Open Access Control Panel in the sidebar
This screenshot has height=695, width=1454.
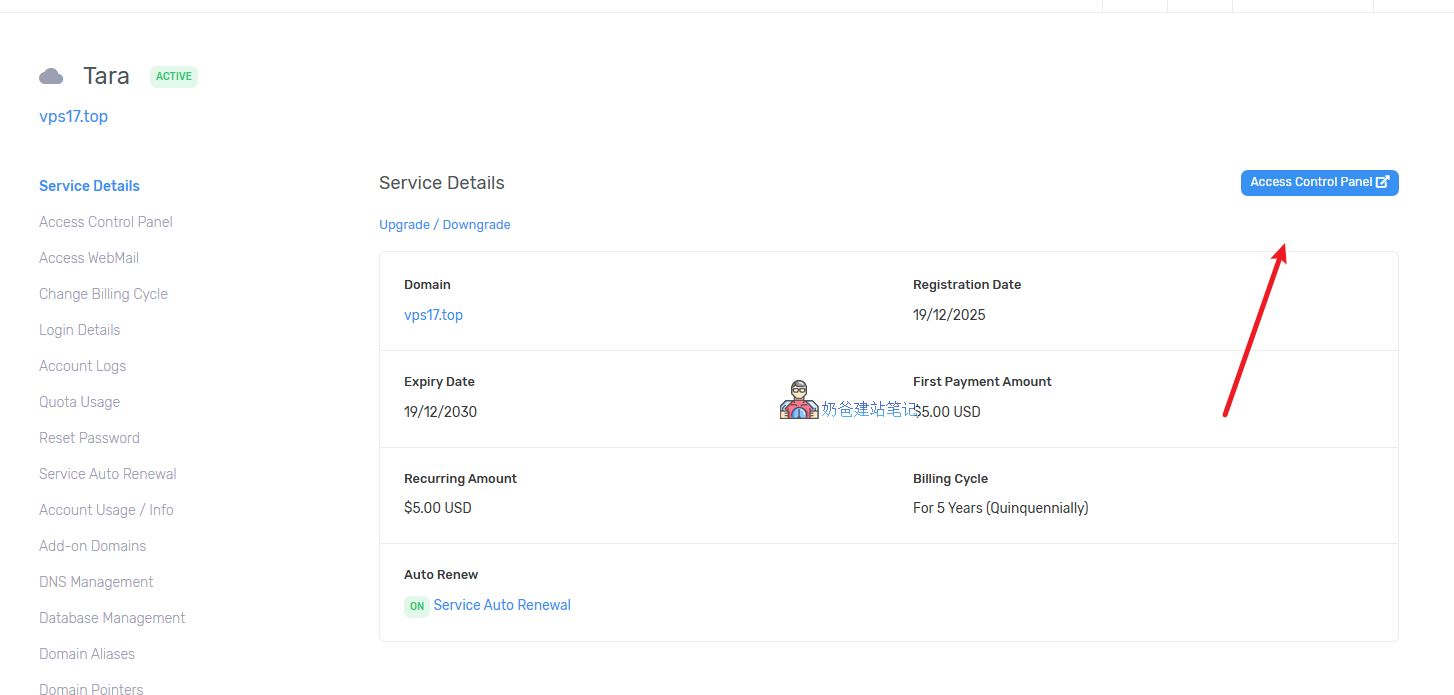106,222
